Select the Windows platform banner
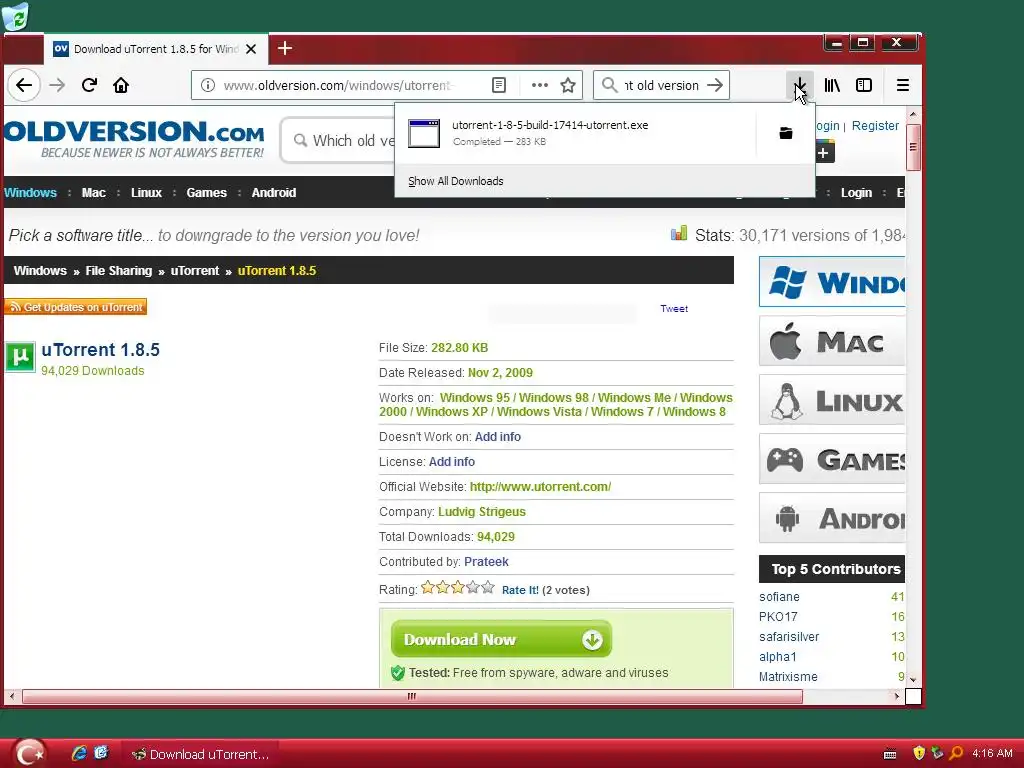This screenshot has height=768, width=1024. point(832,281)
